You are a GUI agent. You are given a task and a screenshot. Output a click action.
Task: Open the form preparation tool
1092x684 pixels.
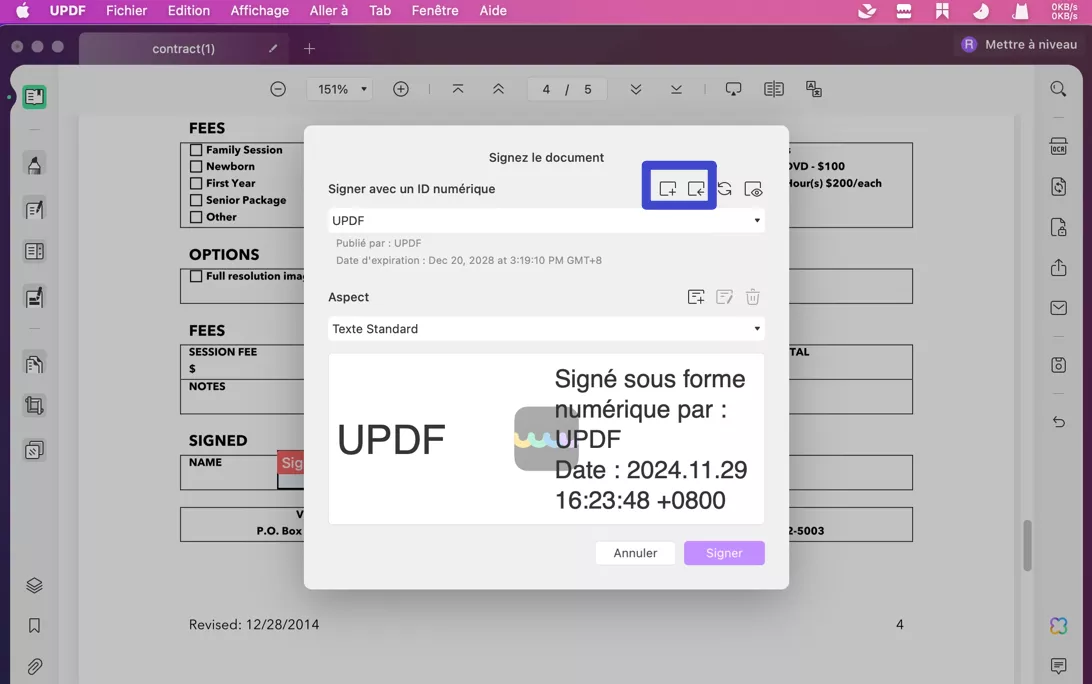(x=34, y=251)
